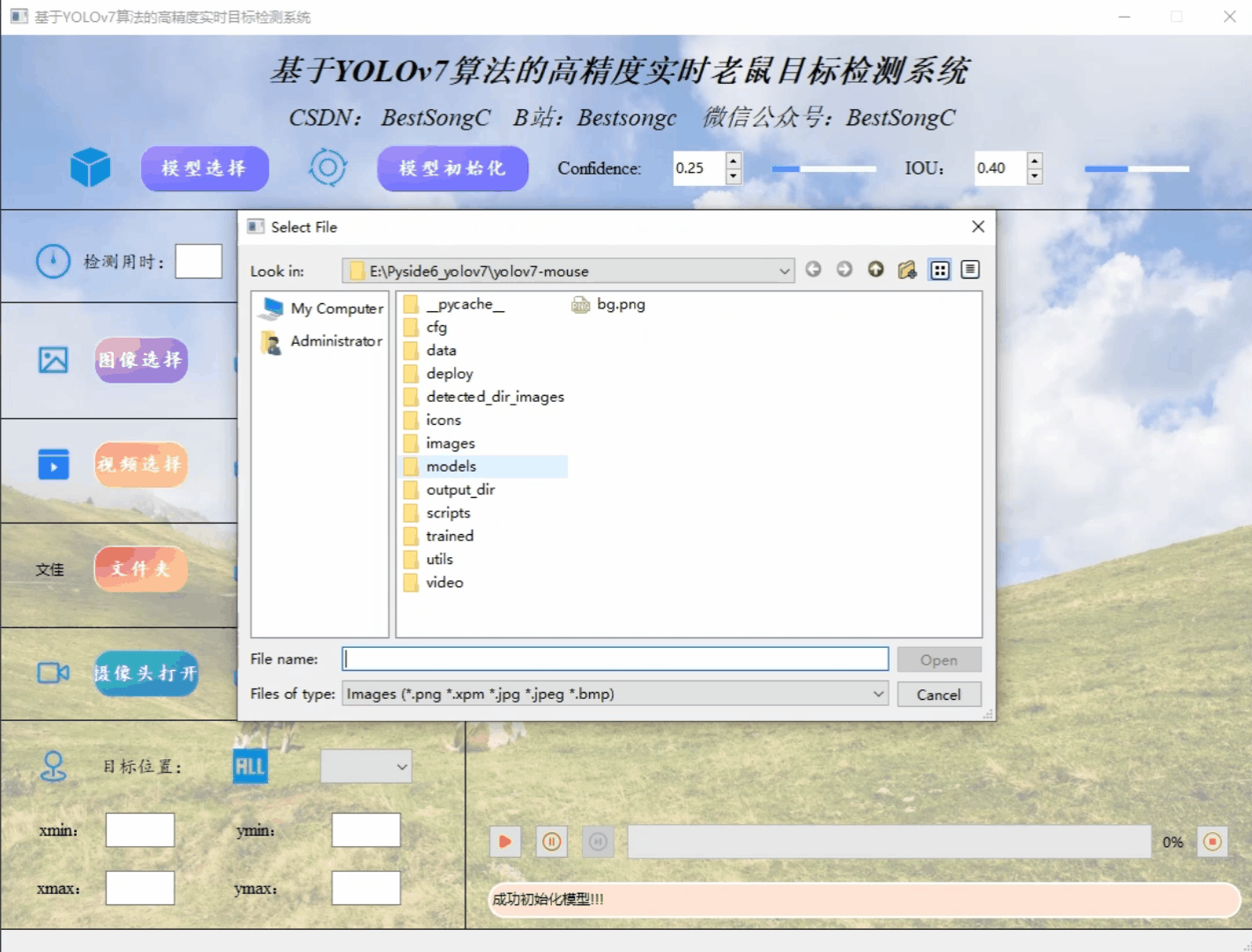Select the scripts folder

click(437, 513)
